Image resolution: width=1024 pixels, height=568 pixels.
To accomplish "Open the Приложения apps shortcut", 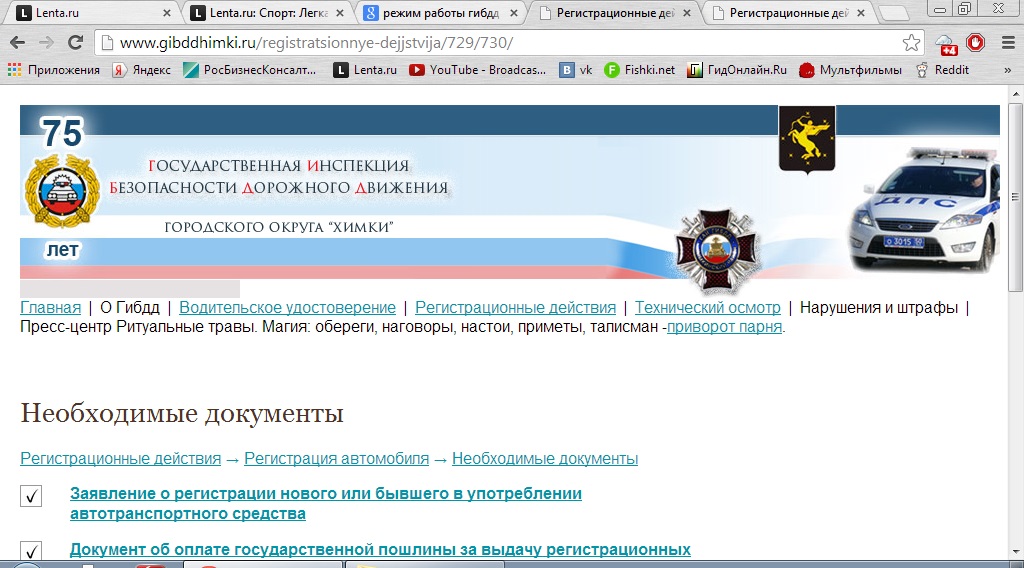I will pyautogui.click(x=54, y=70).
